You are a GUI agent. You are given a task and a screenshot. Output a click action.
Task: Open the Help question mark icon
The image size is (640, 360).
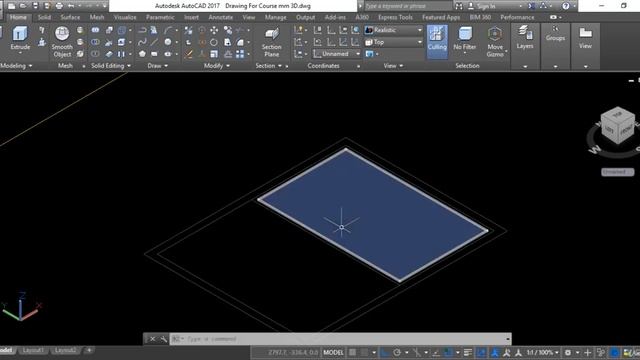[x=565, y=6]
